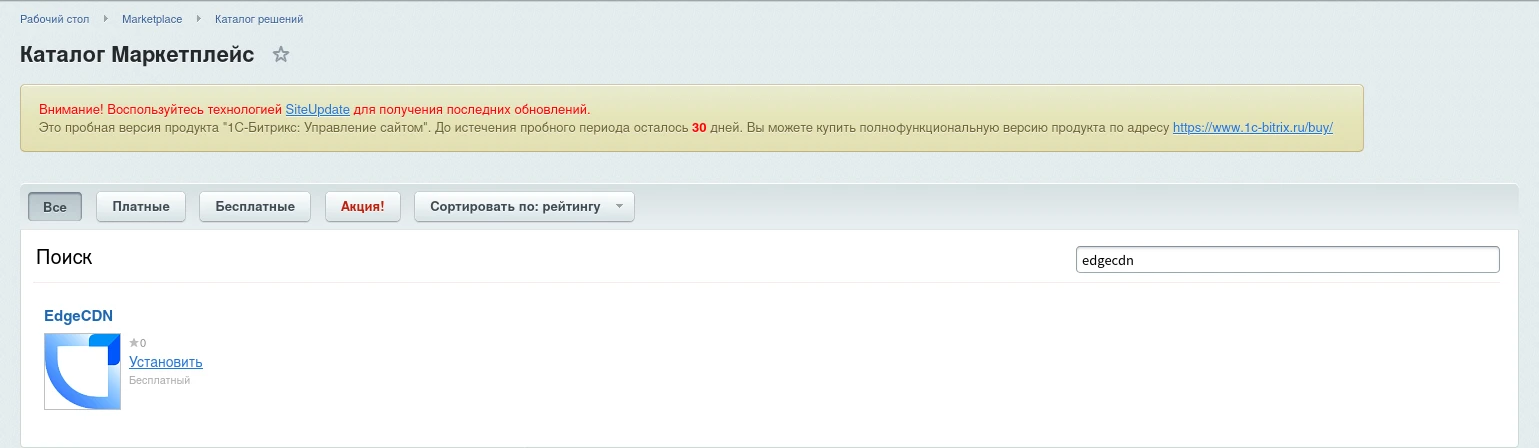
Task: Go to Рабочий стол breadcrumb
Action: click(x=55, y=19)
